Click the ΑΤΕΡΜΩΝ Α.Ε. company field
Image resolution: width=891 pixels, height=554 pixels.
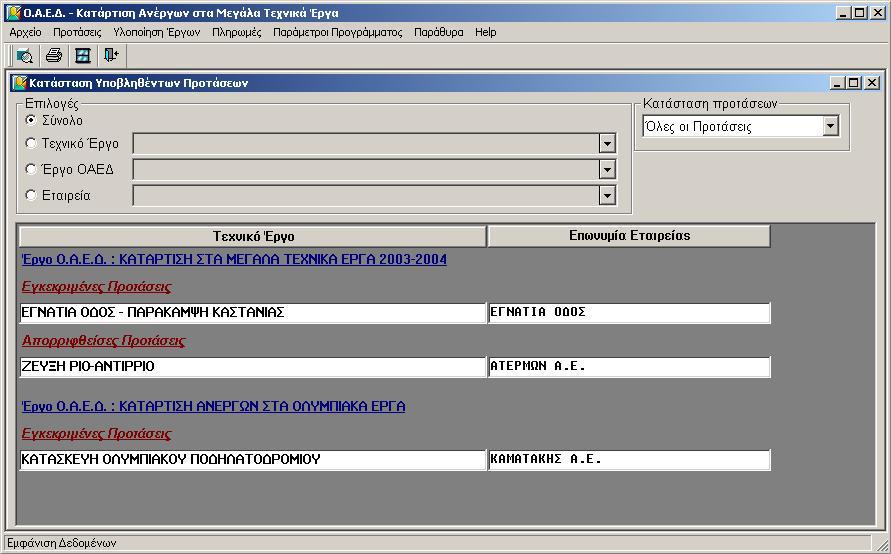coord(629,366)
